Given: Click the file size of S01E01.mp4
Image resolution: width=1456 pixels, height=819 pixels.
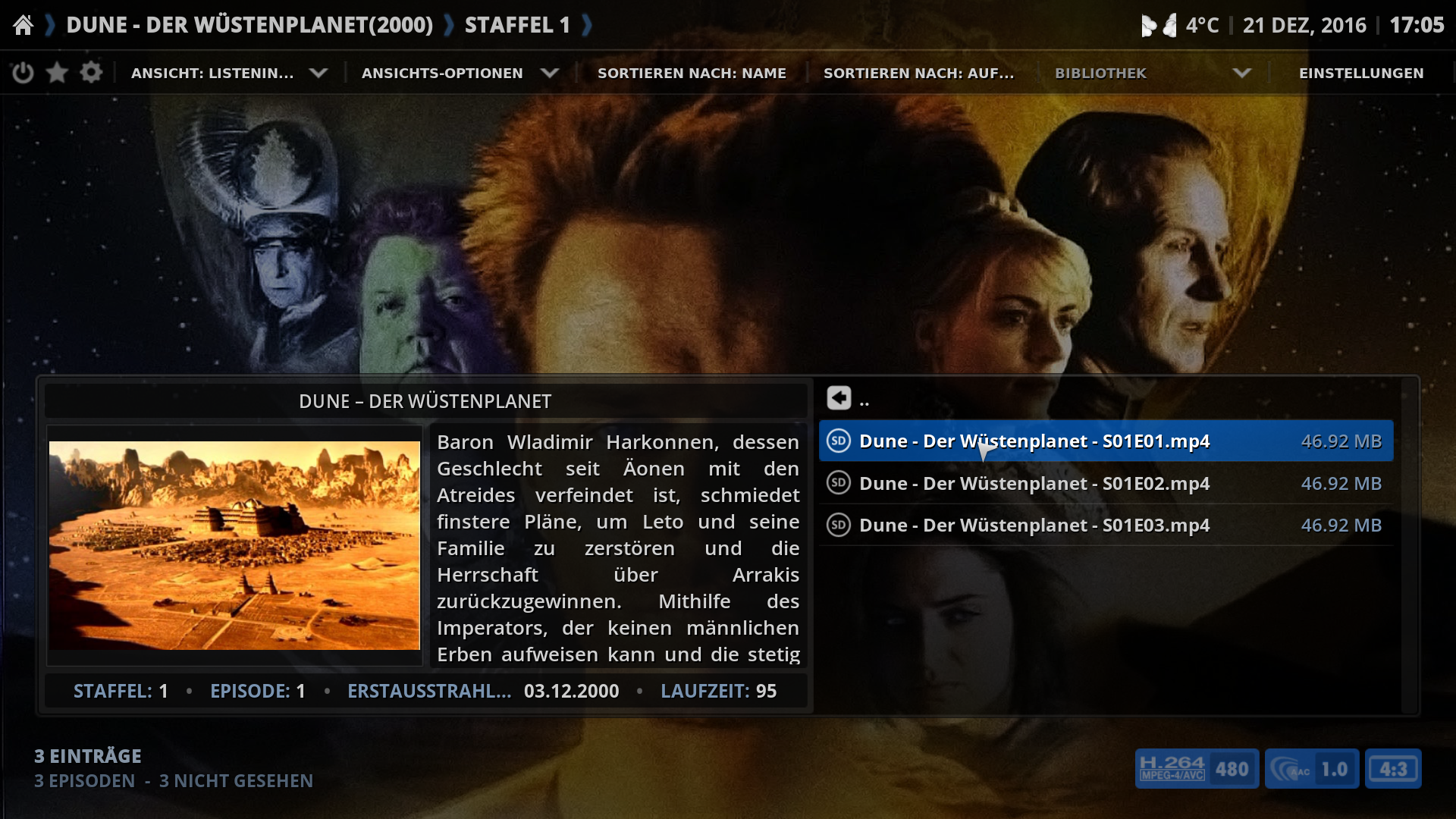Looking at the screenshot, I should (1341, 441).
